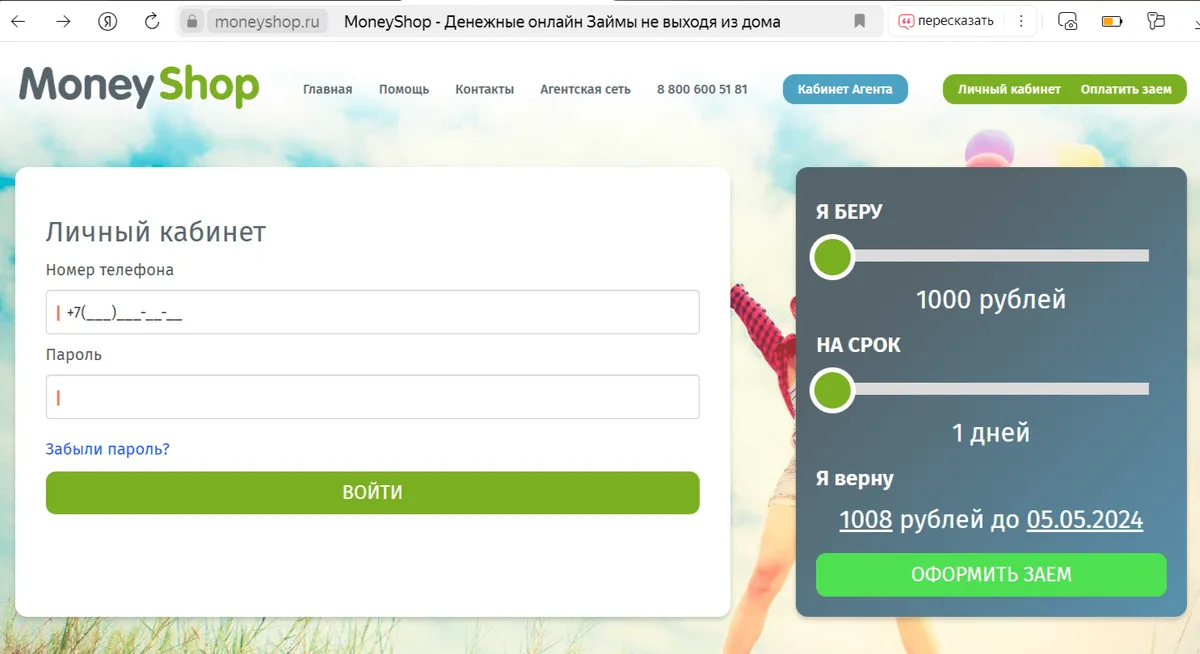Click the Личный кабинет form heading
The image size is (1200, 654).
click(x=156, y=232)
